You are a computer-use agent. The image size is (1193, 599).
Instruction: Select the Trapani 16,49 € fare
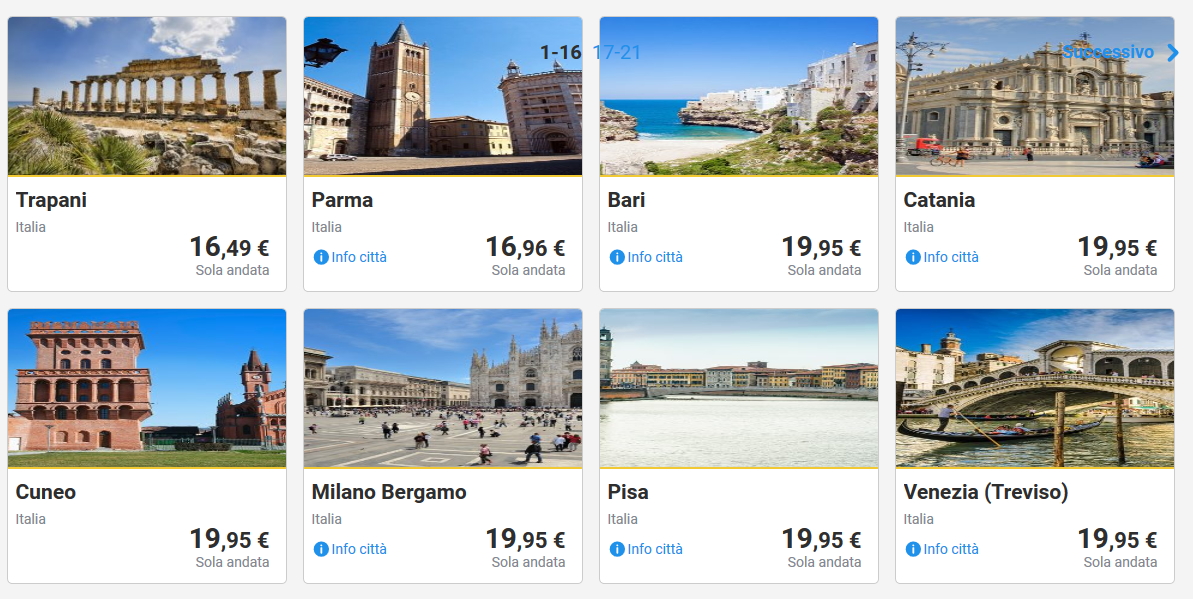click(x=229, y=247)
